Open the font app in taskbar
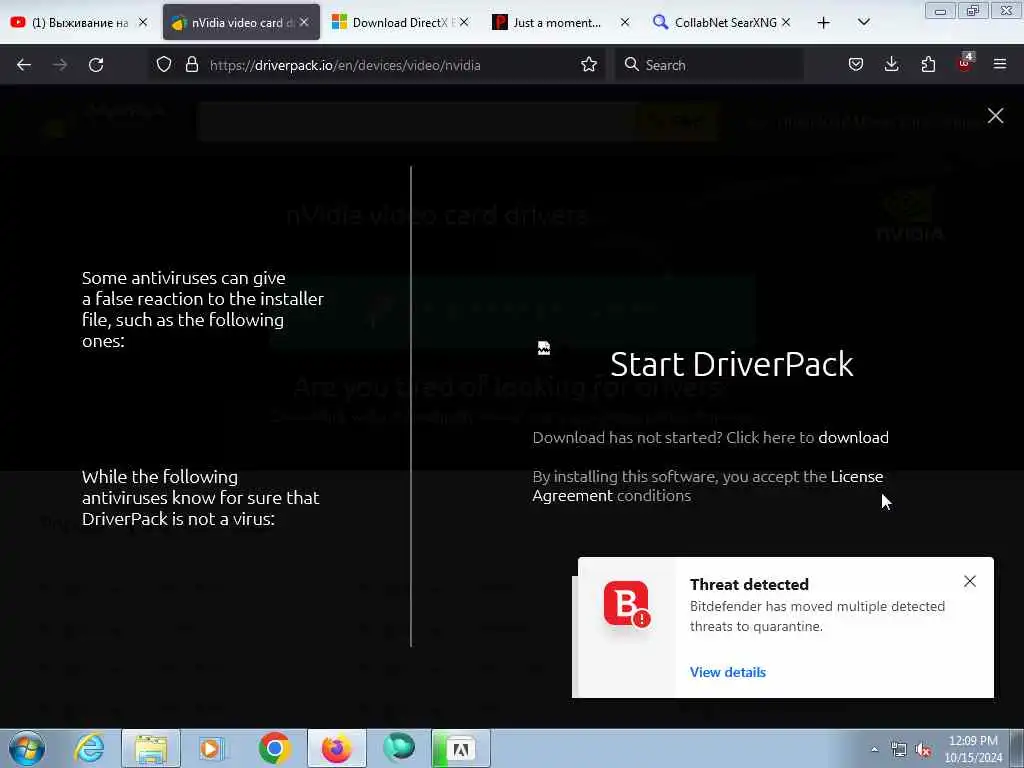Viewport: 1024px width, 768px height. (460, 748)
